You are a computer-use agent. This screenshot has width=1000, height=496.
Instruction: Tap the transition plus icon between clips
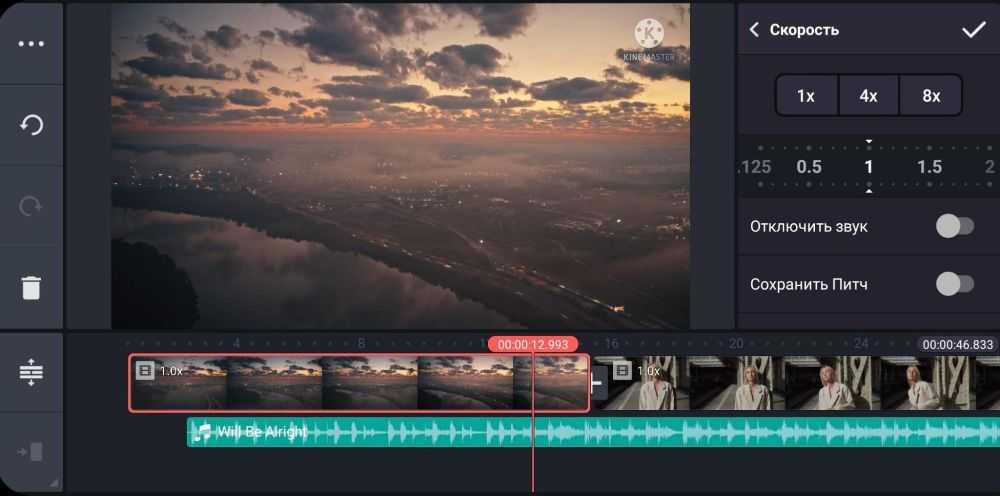point(598,382)
